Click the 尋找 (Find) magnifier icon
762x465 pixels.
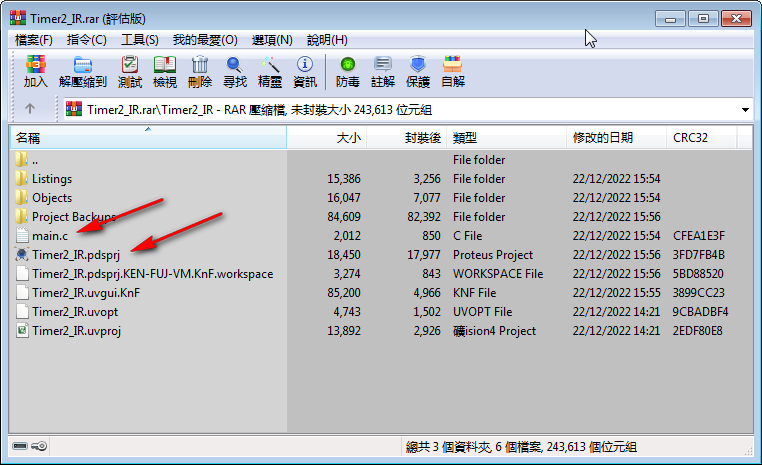(x=235, y=64)
